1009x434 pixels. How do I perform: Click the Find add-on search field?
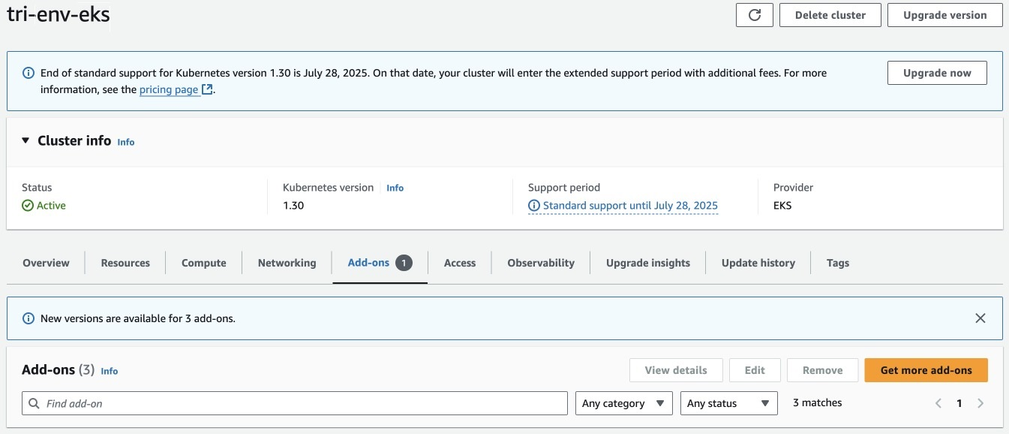point(300,403)
